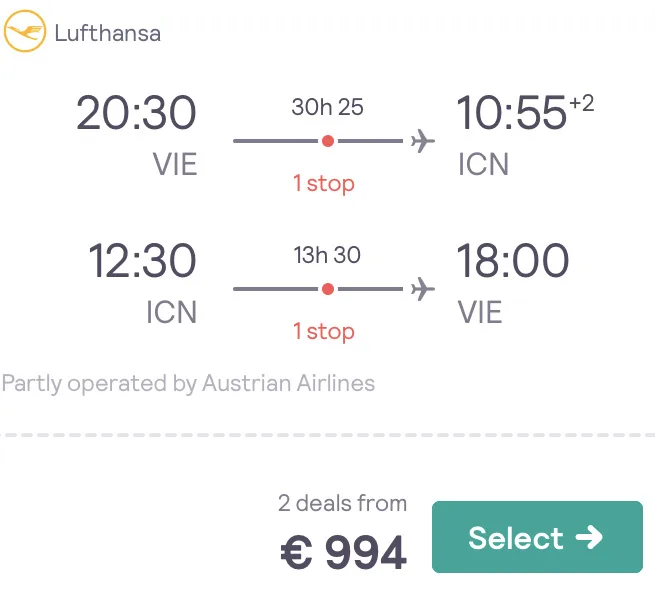The width and height of the screenshot is (655, 603).
Task: Click the outbound '1 stop' label
Action: [x=324, y=183]
